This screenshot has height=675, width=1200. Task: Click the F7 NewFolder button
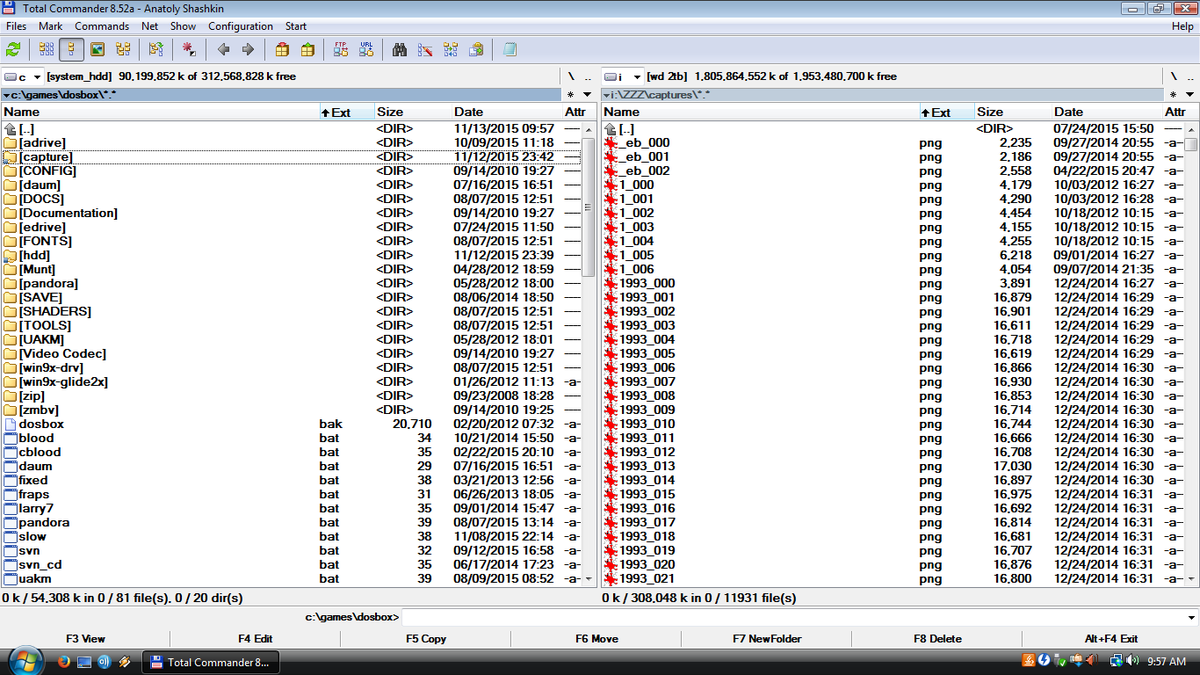[767, 638]
